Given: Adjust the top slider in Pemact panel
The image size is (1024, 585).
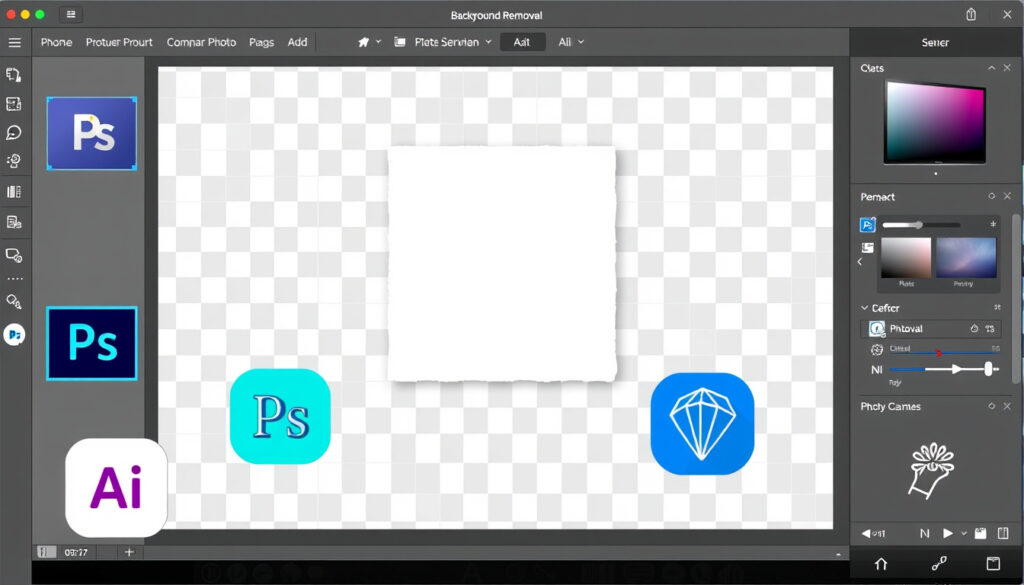Looking at the screenshot, I should (x=921, y=225).
